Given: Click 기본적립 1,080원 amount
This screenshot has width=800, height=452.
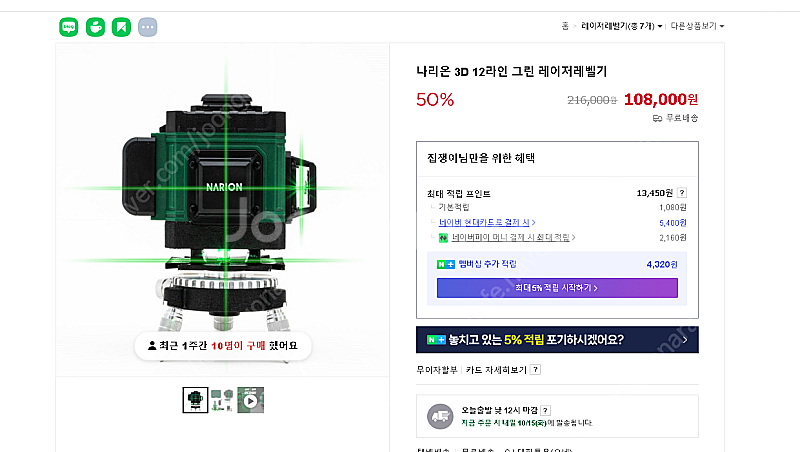Looking at the screenshot, I should (x=672, y=208).
